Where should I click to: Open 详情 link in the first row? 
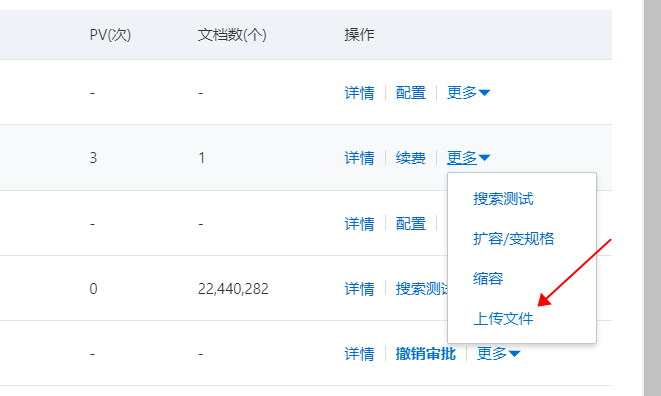[x=359, y=93]
